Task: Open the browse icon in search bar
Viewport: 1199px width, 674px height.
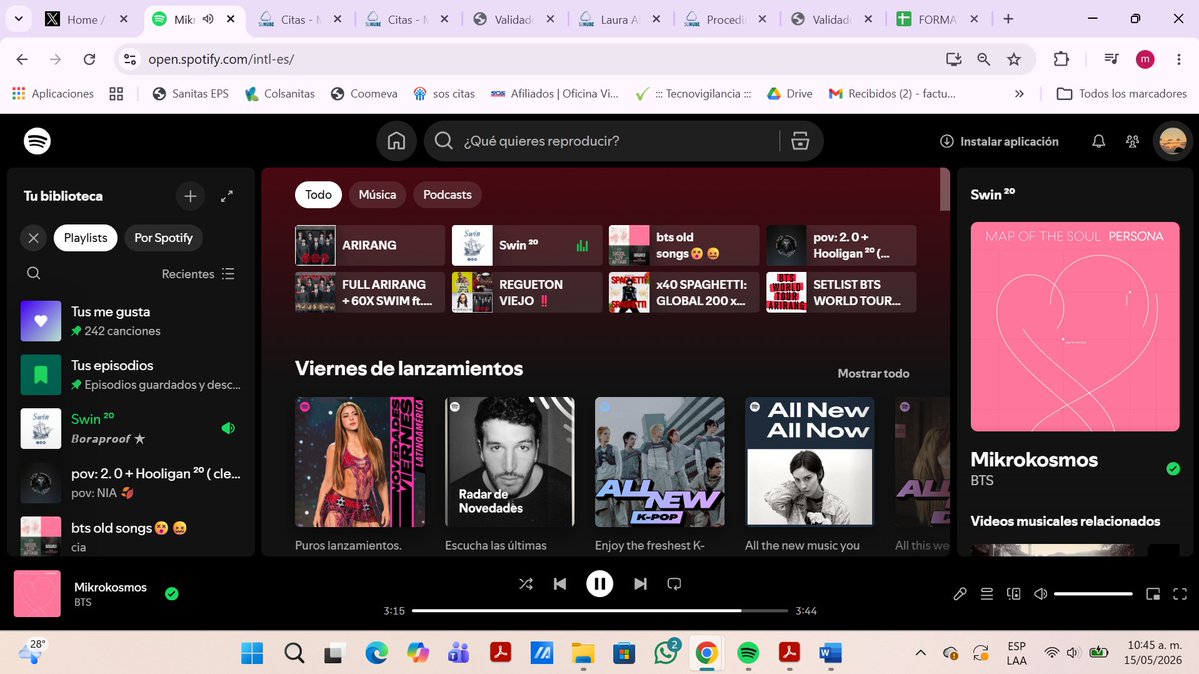Action: click(x=800, y=141)
